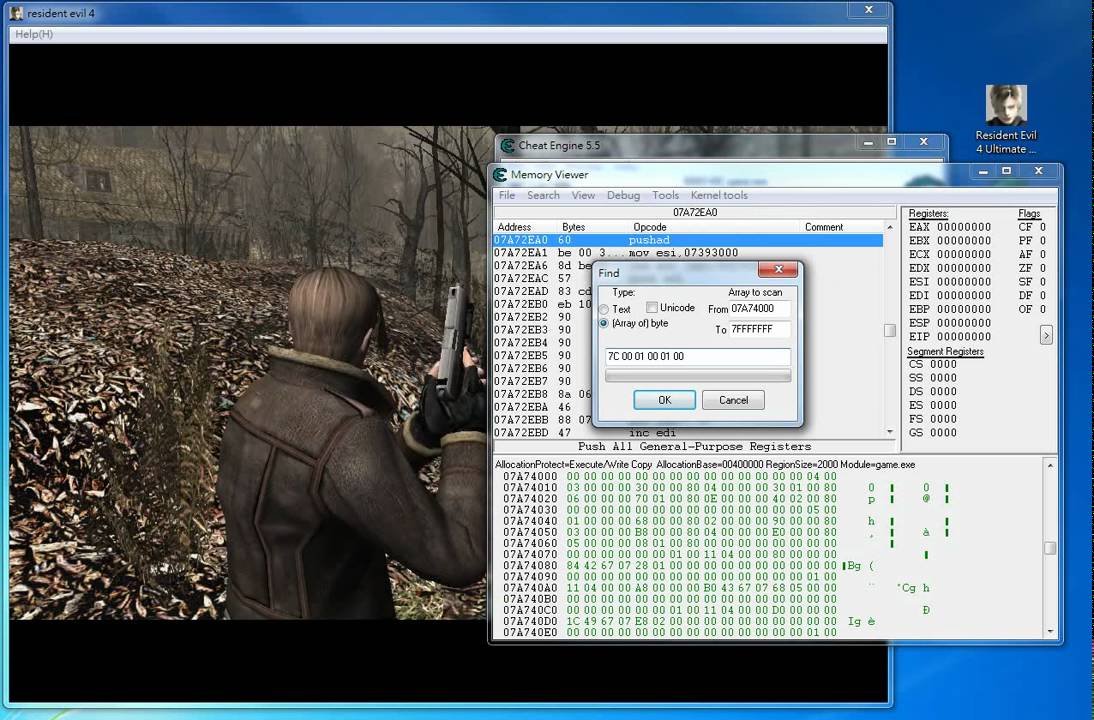
Task: Click the Find dialog progress bar
Action: click(x=698, y=376)
